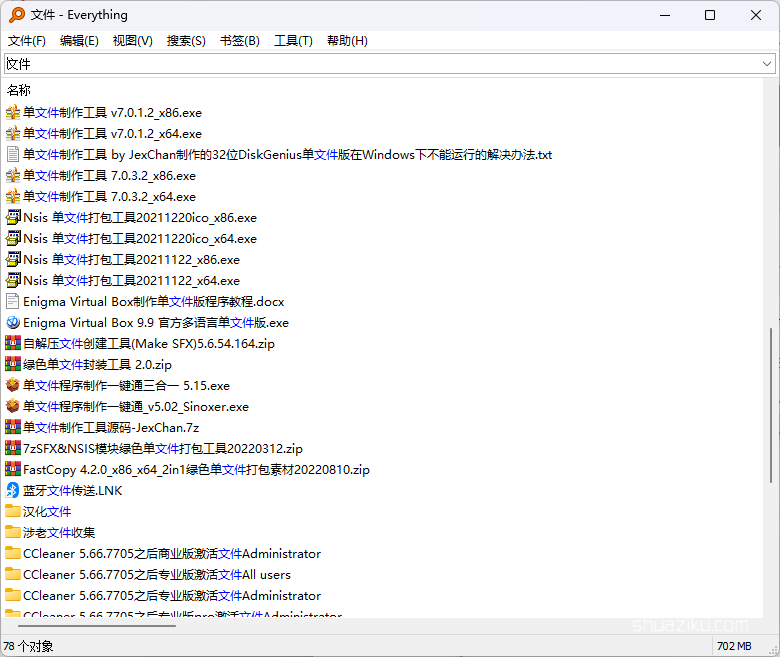Click the docx icon of Enigma Virtual Box教程
This screenshot has height=657, width=780.
coord(13,302)
